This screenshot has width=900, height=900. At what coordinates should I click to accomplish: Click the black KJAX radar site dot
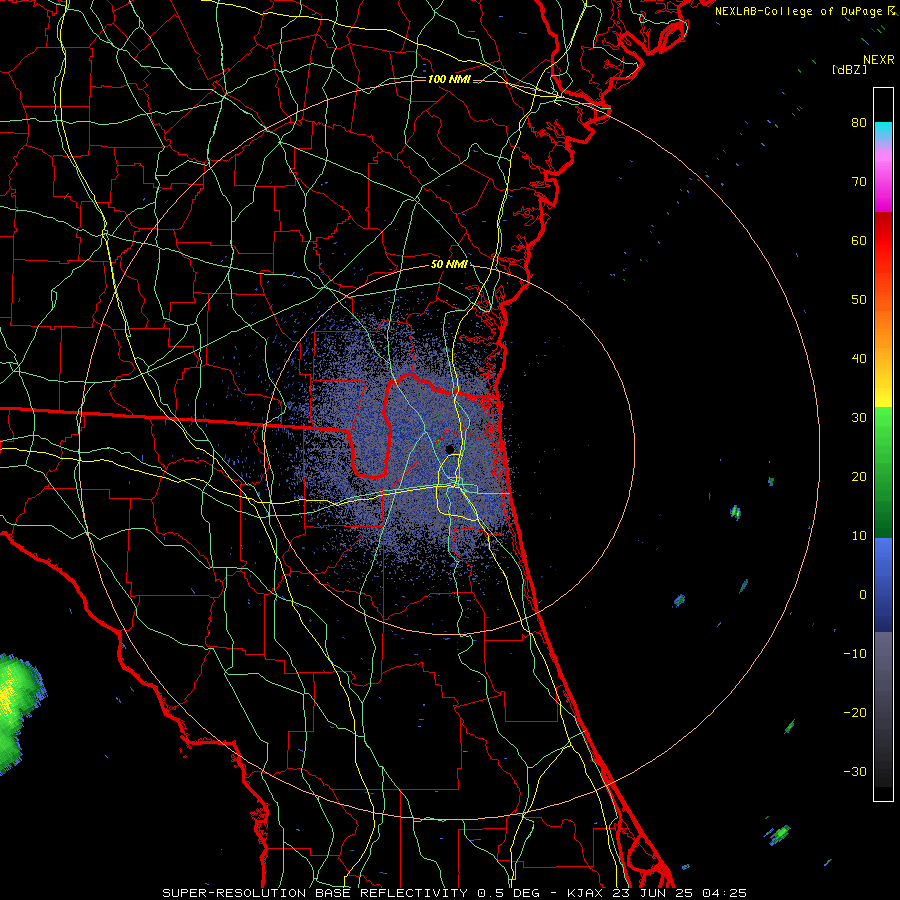click(450, 449)
